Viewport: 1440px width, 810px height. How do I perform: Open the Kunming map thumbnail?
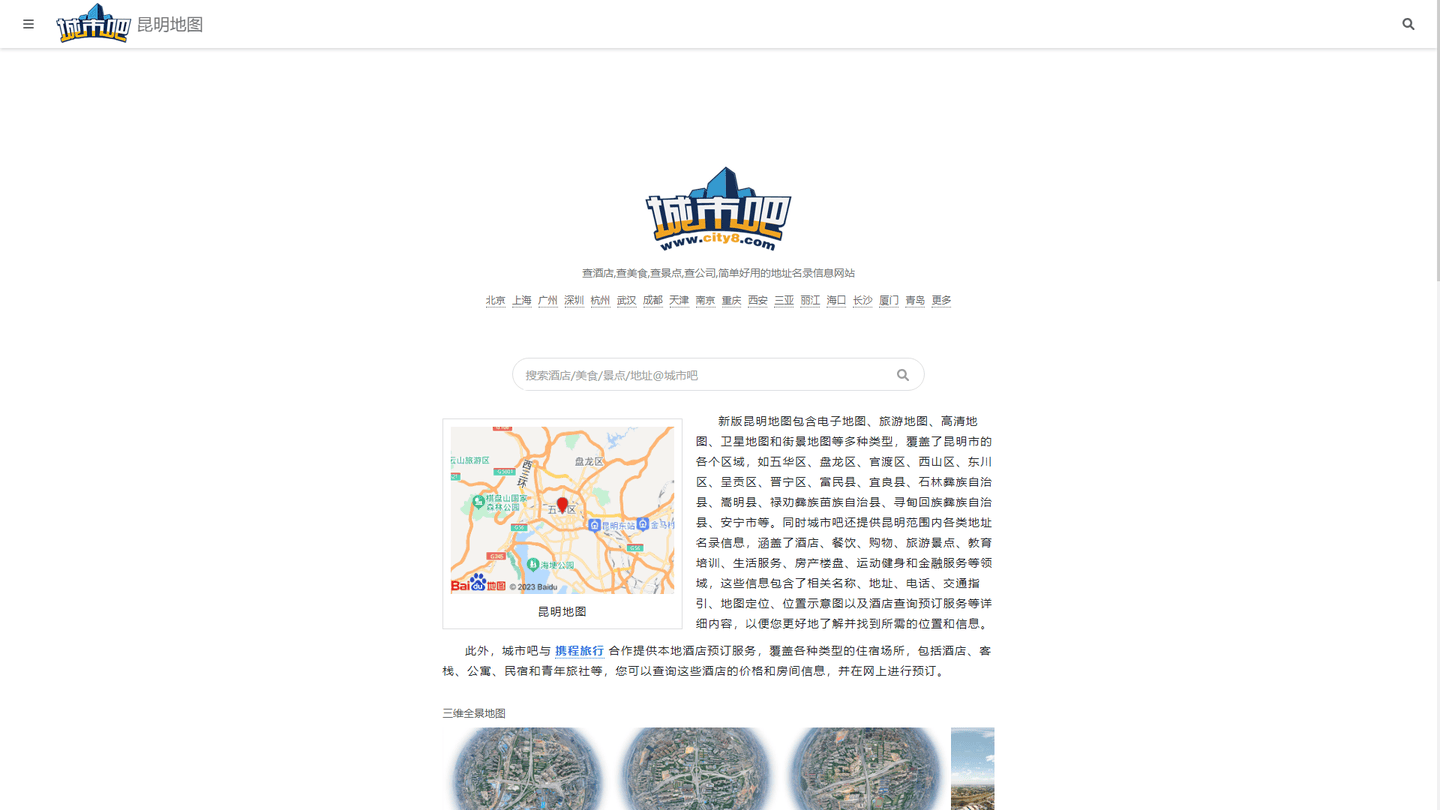click(562, 510)
